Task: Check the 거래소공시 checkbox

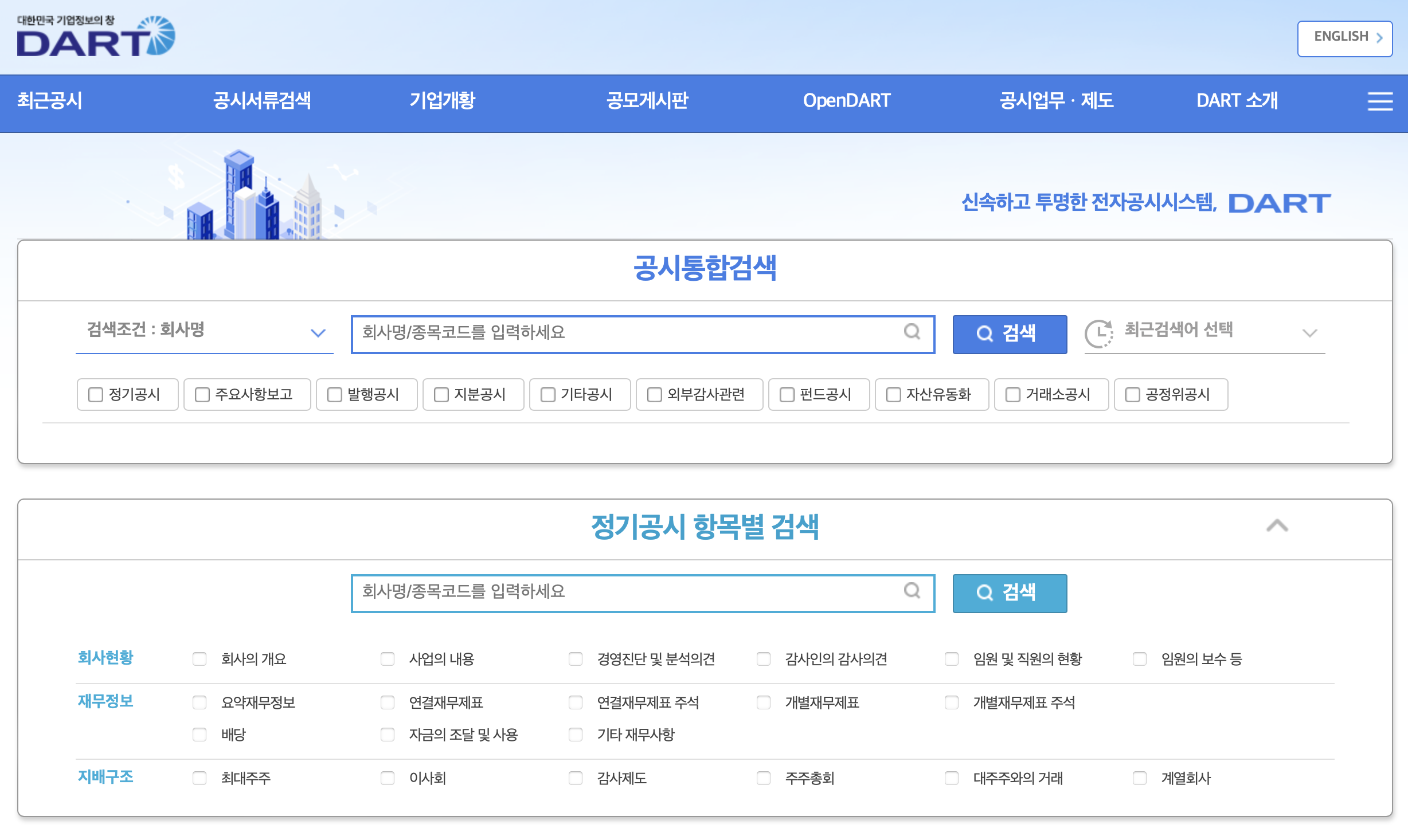Action: pos(1012,395)
